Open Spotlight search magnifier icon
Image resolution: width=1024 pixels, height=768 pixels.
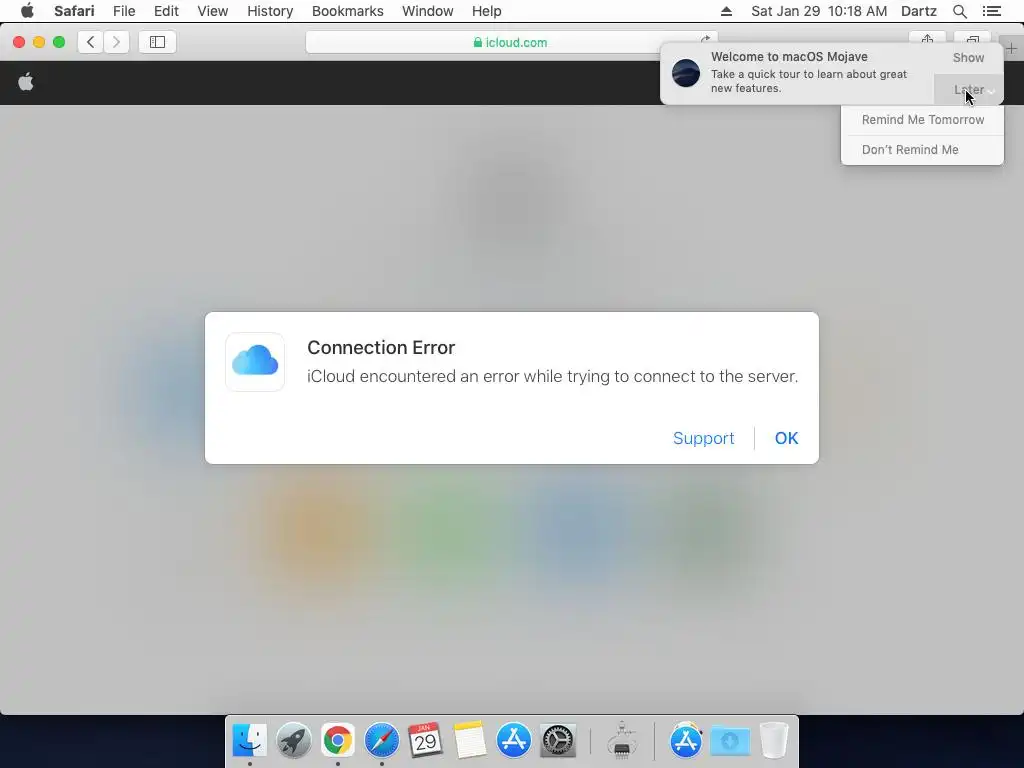[959, 11]
